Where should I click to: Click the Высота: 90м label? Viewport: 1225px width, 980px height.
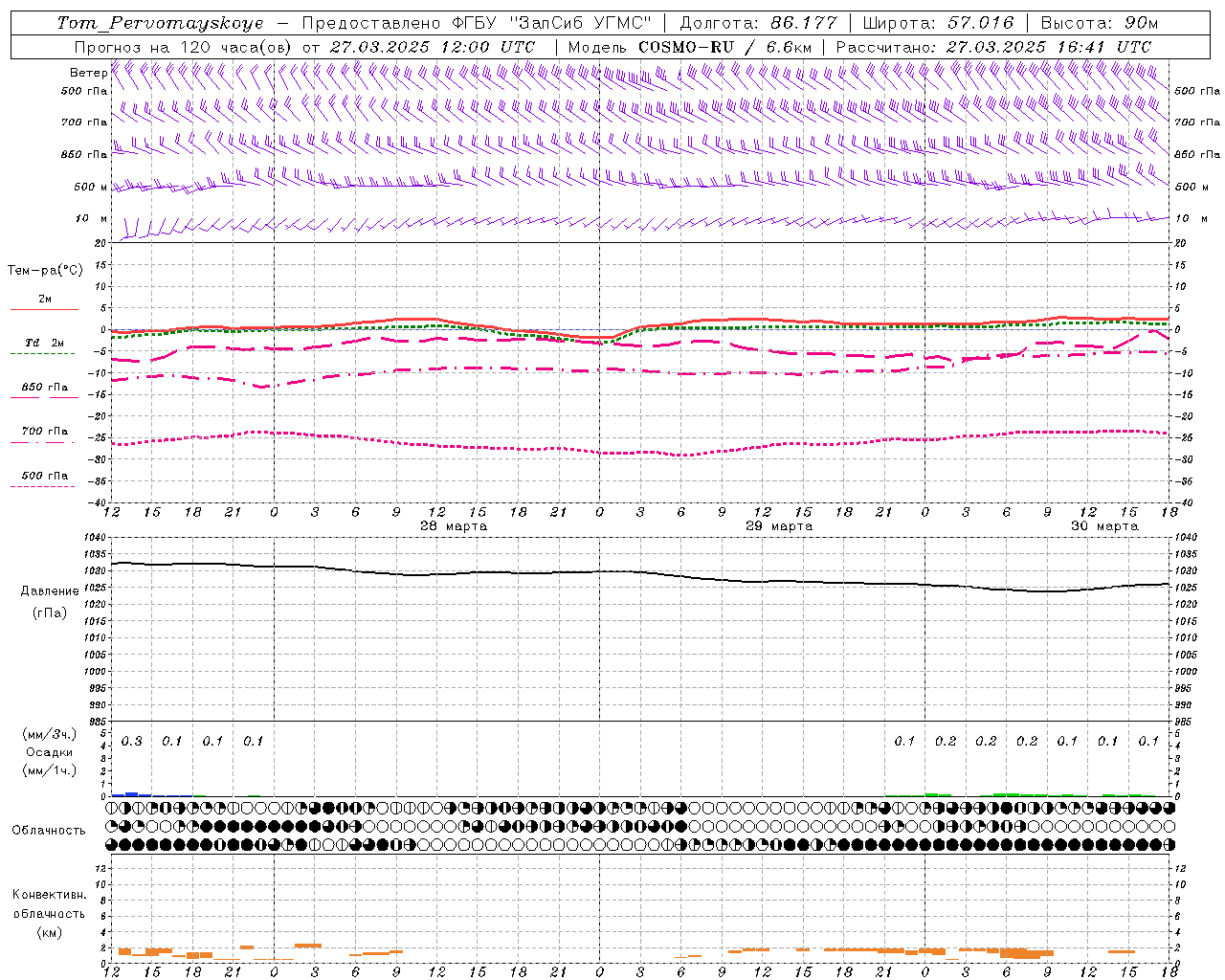pyautogui.click(x=1099, y=23)
